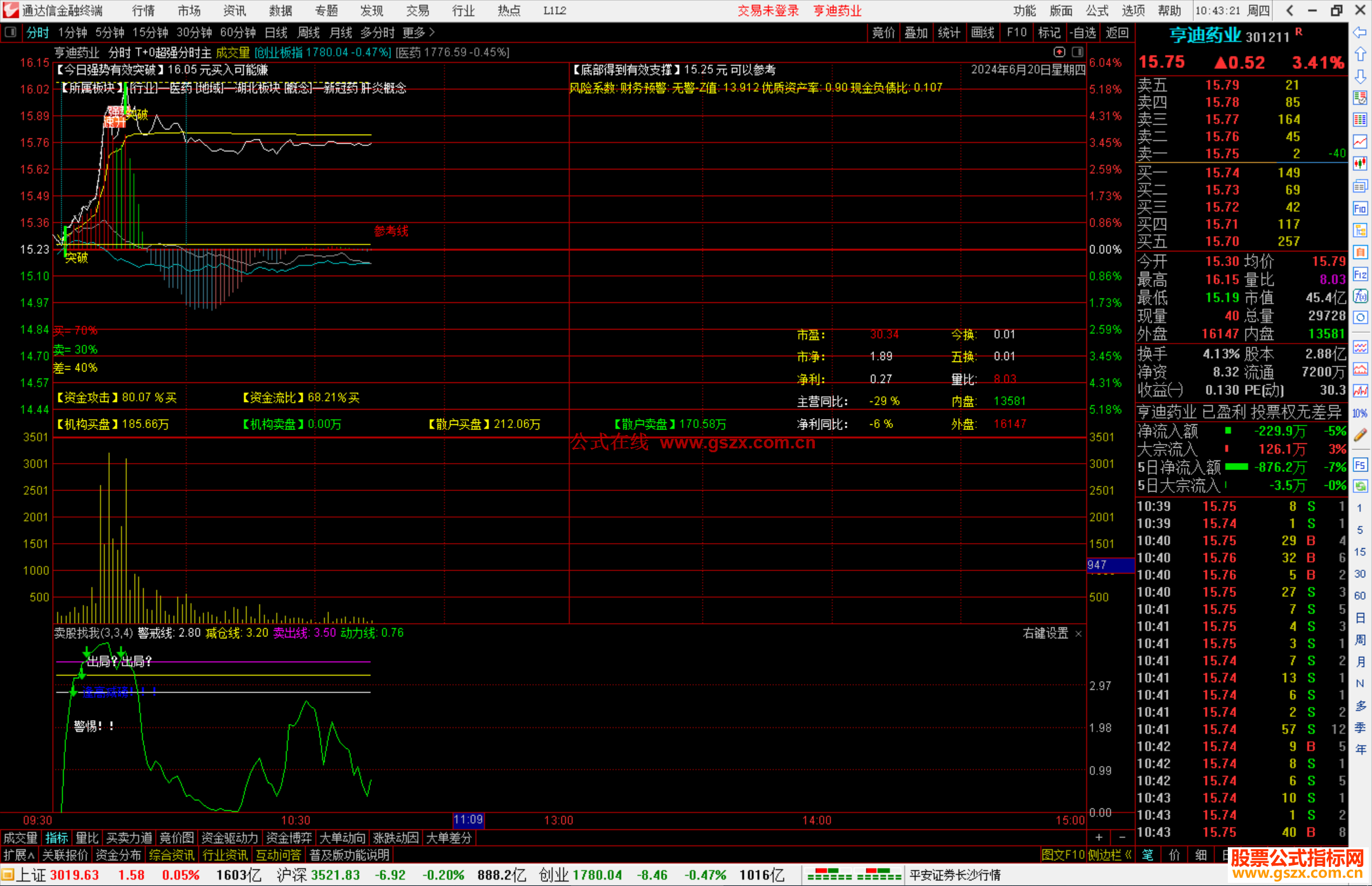This screenshot has width=1372, height=886.
Task: Click the F12 icon in right sidebar
Action: 1360,274
